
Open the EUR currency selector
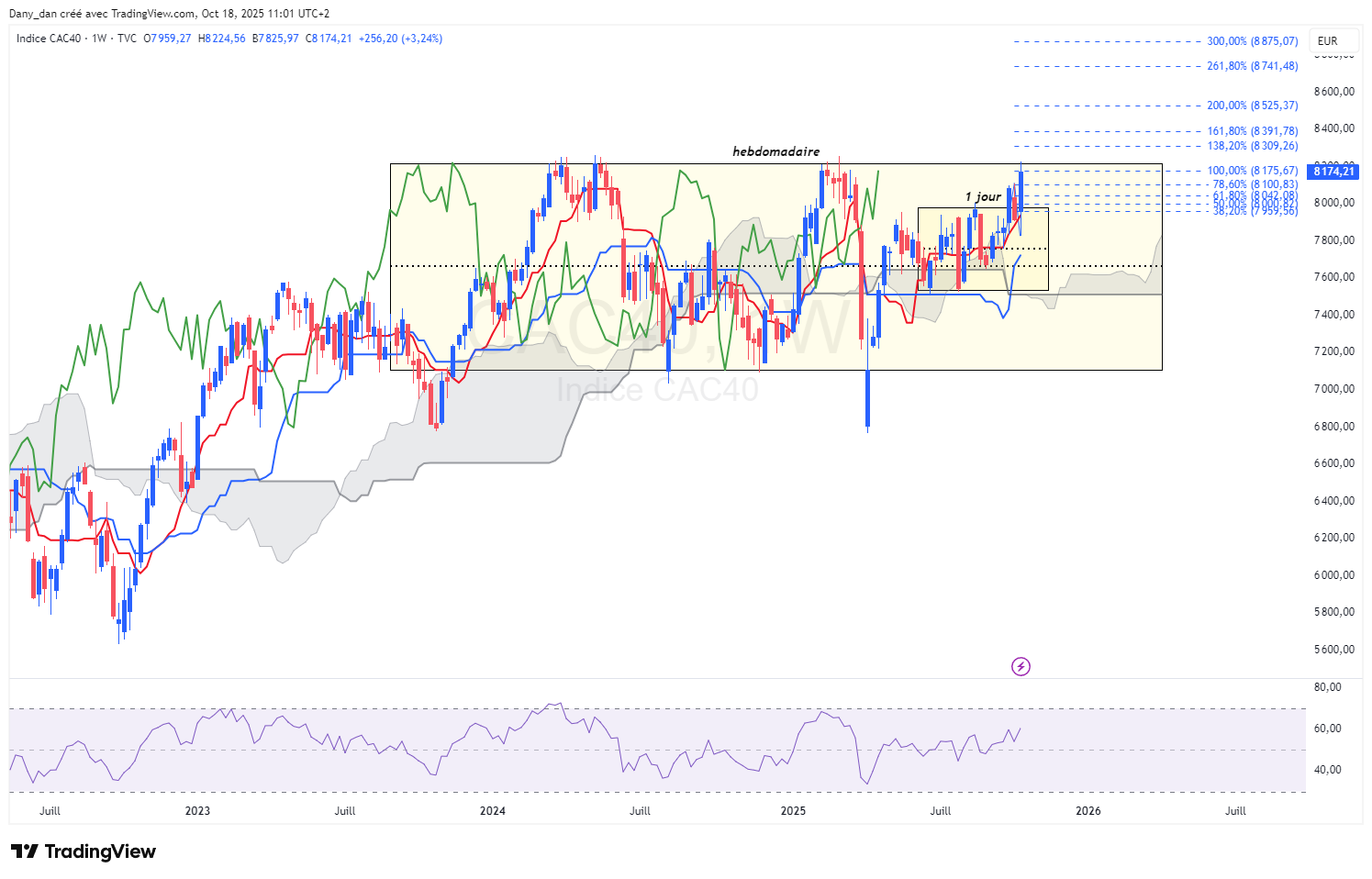(x=1327, y=40)
